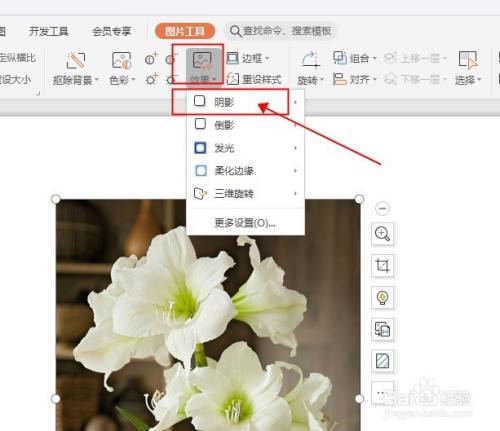The width and height of the screenshot is (500, 431).
Task: Select the 图片工具 ribbon tab
Action: click(x=185, y=31)
